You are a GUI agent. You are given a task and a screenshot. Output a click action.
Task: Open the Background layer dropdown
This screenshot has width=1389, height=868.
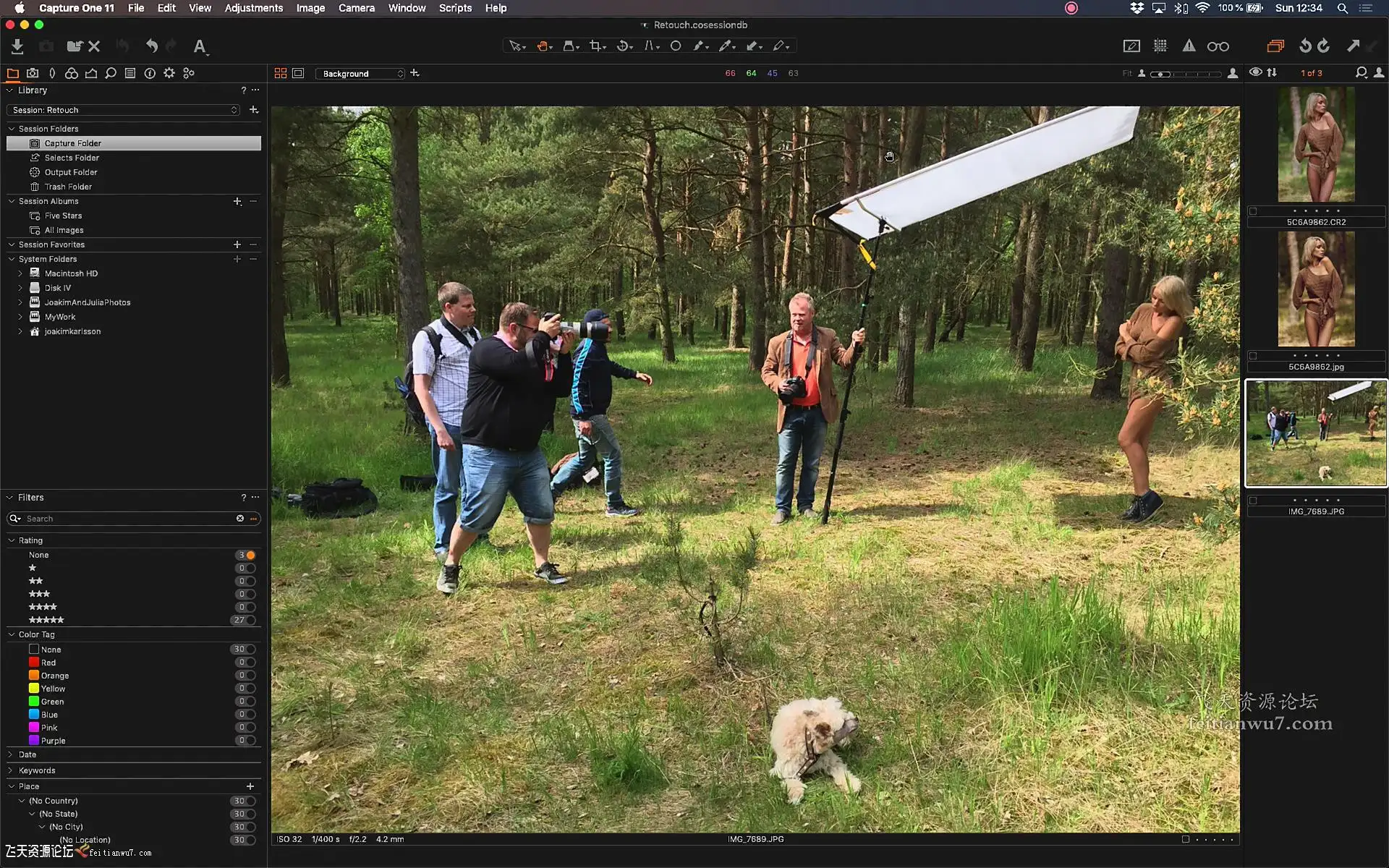pyautogui.click(x=360, y=74)
